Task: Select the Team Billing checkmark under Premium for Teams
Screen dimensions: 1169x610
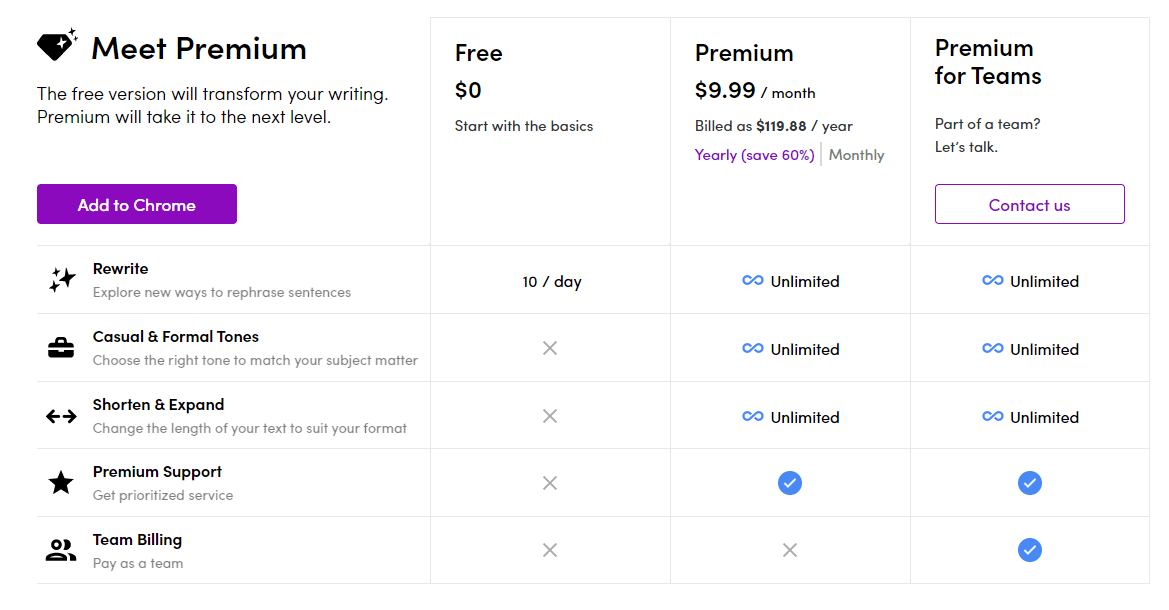Action: coord(1029,549)
